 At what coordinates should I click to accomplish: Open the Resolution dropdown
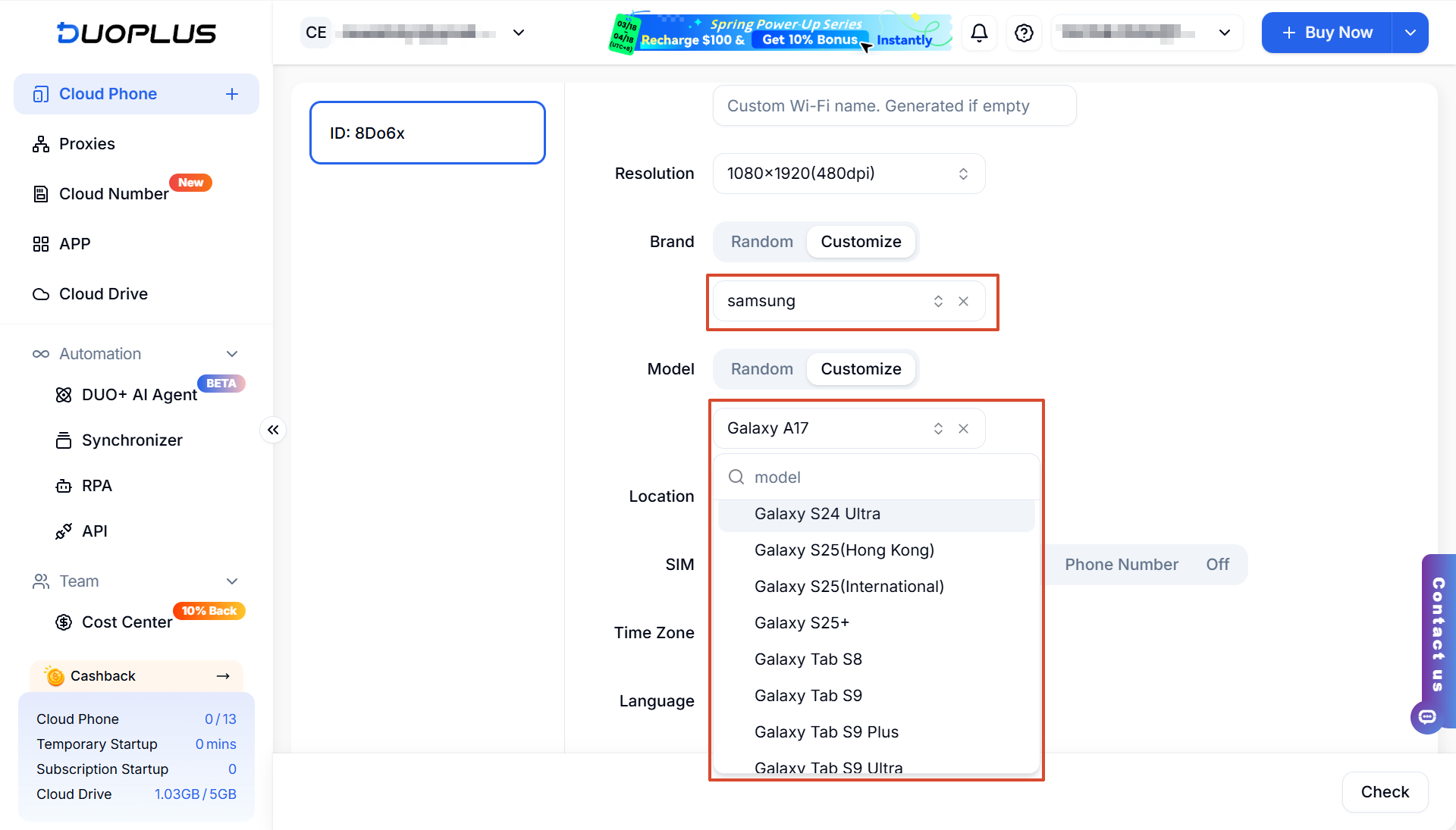pos(849,174)
